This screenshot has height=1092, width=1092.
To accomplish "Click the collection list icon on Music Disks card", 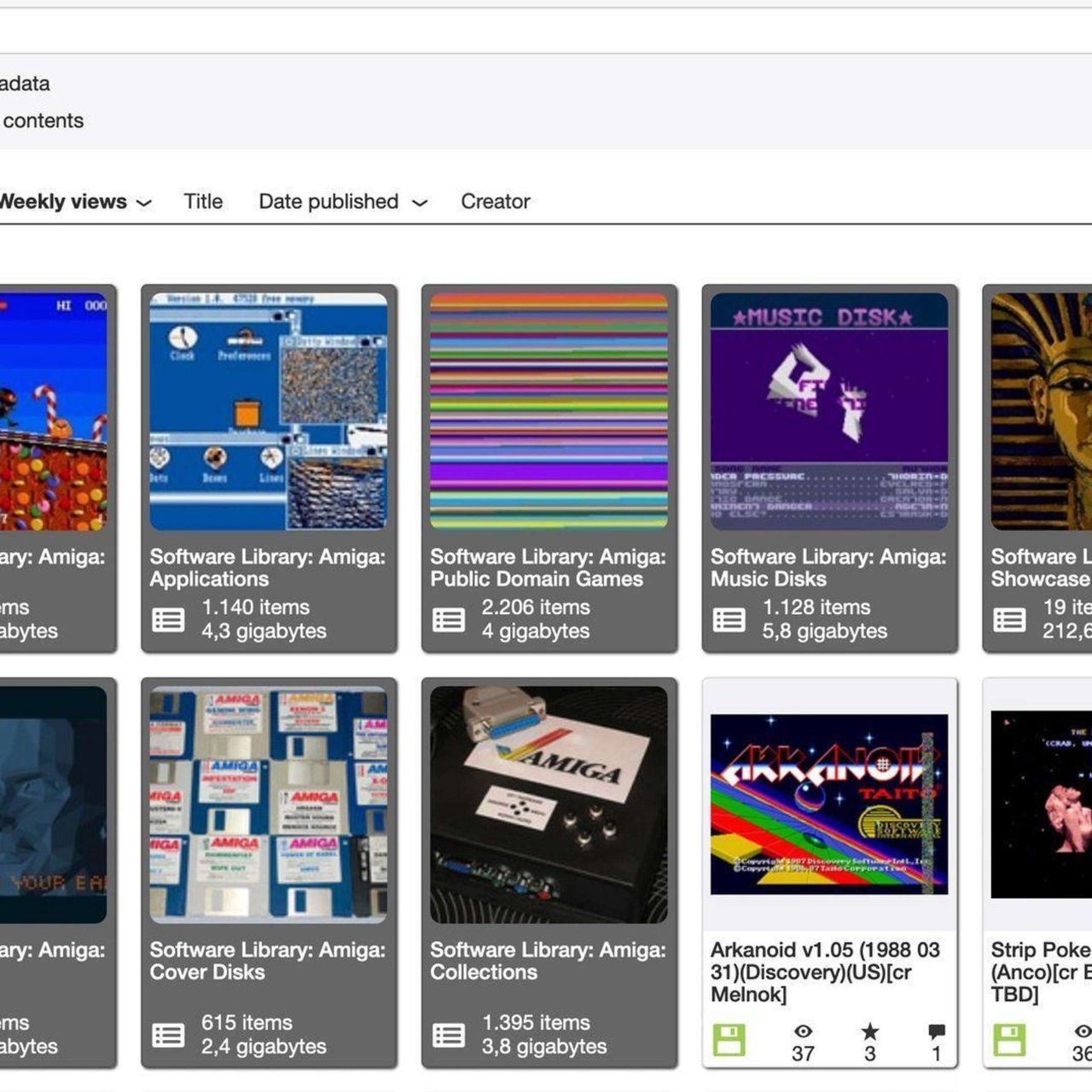I will [x=729, y=619].
